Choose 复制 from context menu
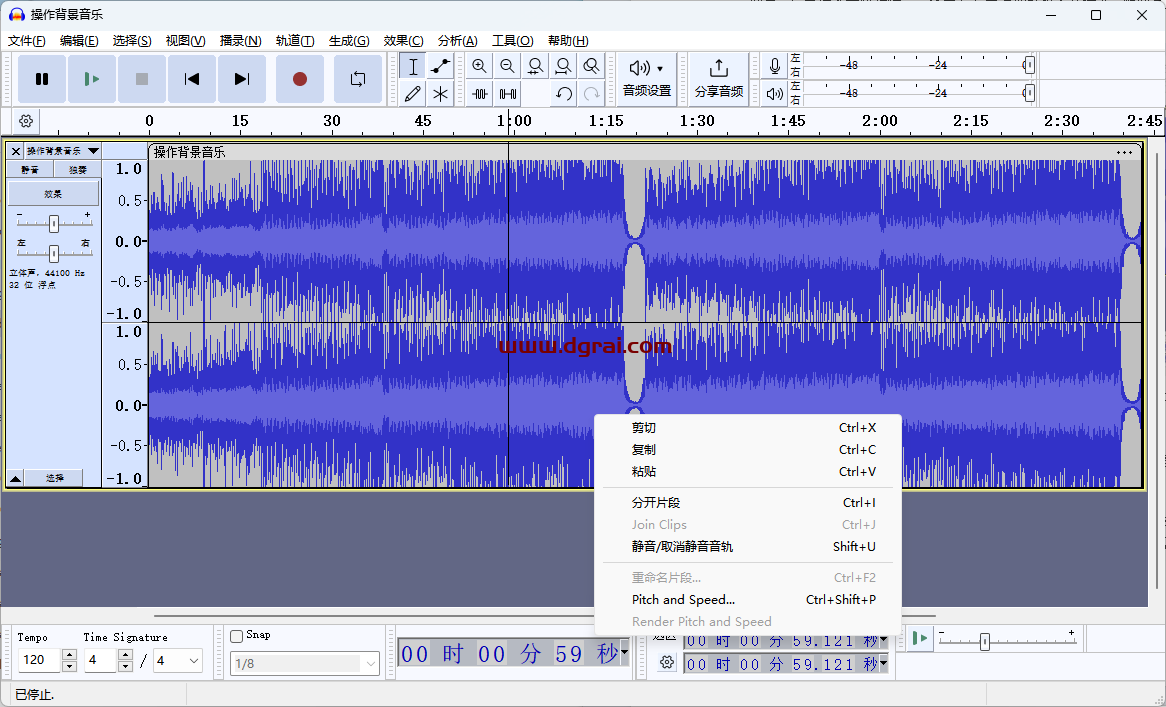Image resolution: width=1166 pixels, height=707 pixels. click(x=748, y=450)
